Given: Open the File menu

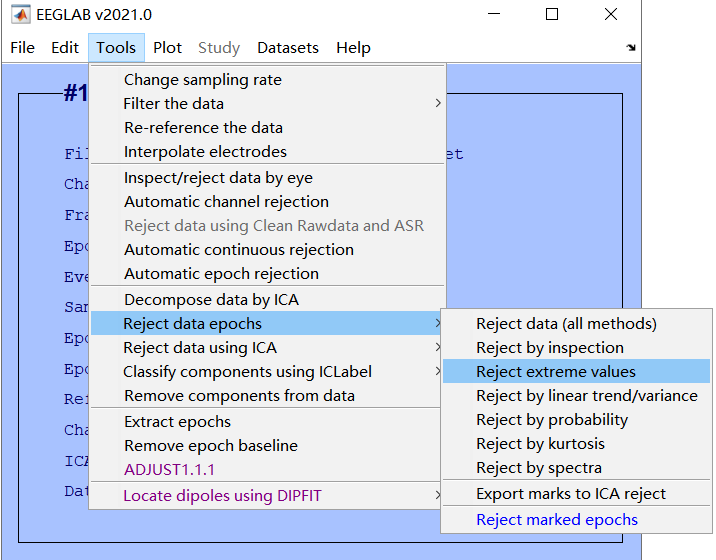Looking at the screenshot, I should click(22, 48).
